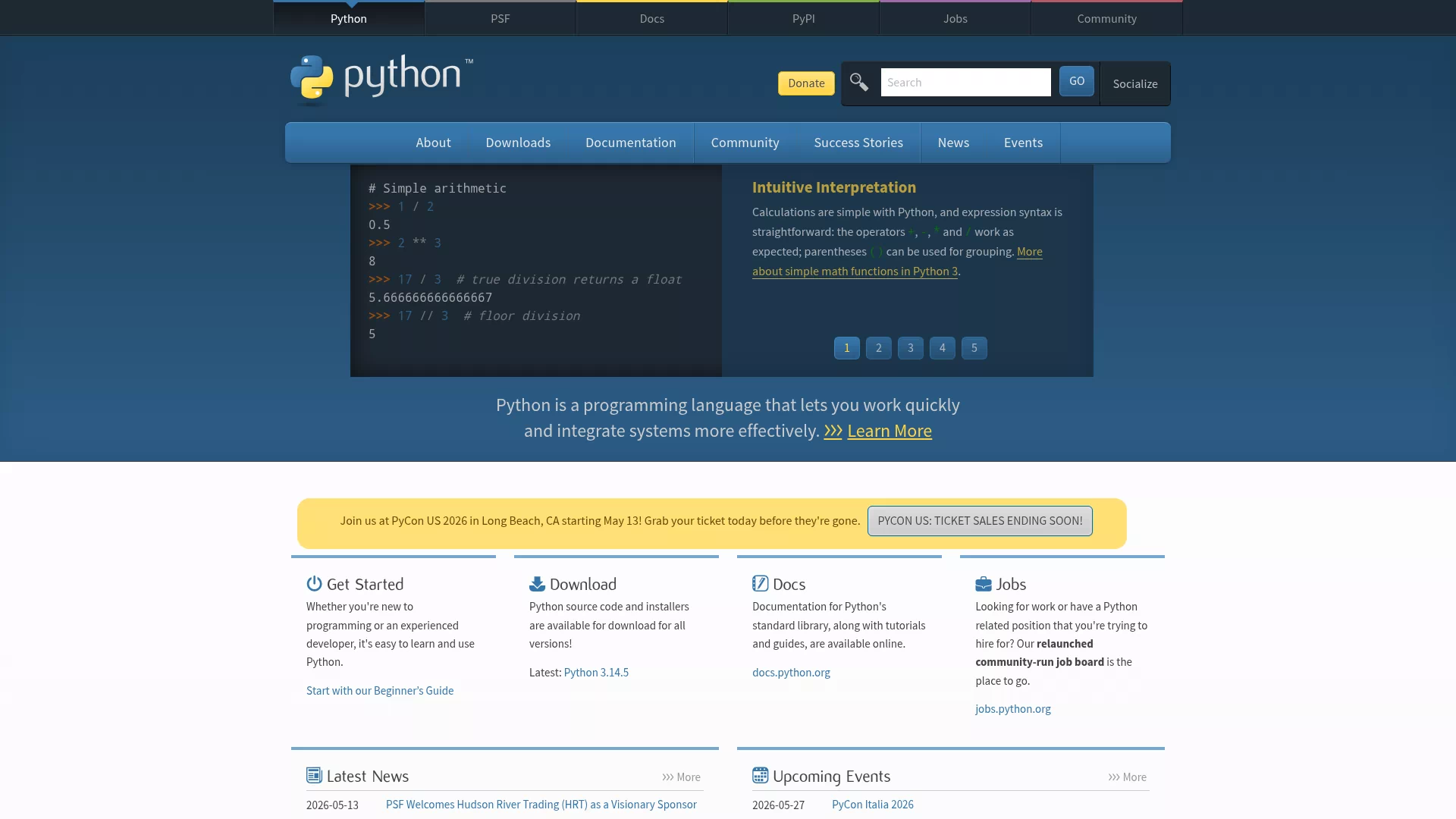Open the PyCon Italia 2026 event link
1456x819 pixels.
(873, 805)
